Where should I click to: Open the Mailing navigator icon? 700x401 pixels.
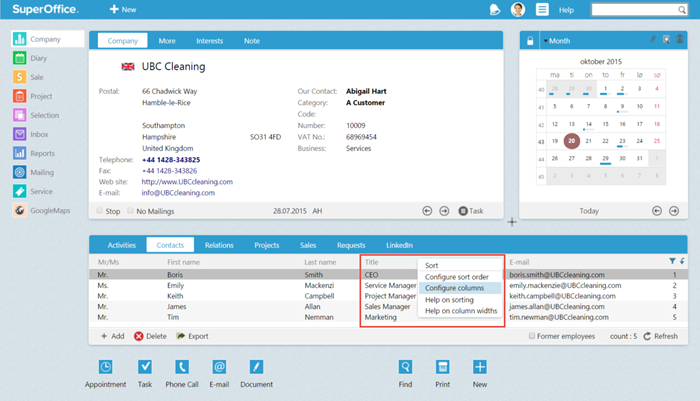[20, 172]
